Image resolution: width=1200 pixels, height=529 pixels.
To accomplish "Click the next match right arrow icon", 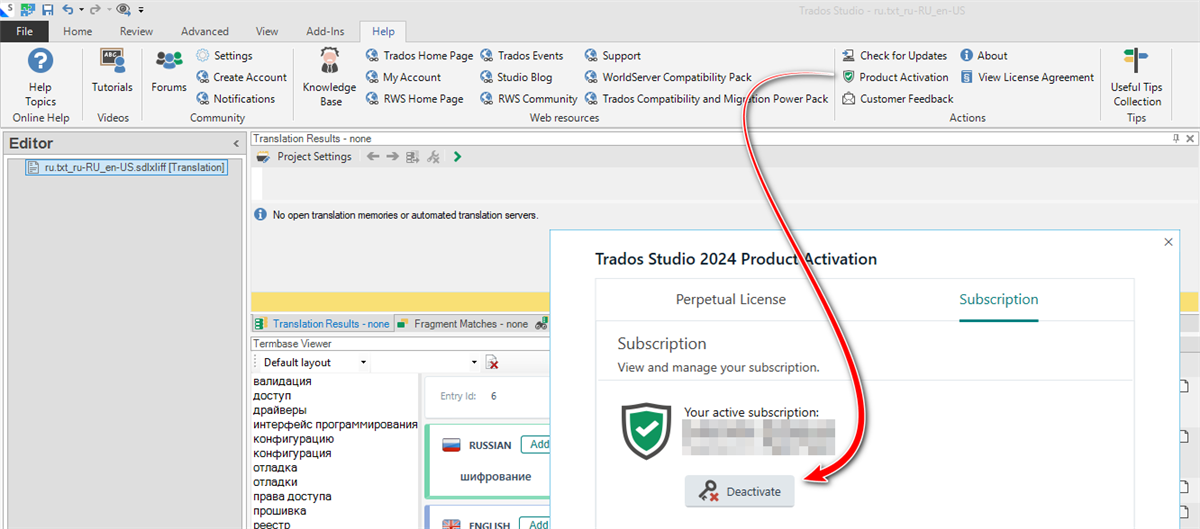I will [x=393, y=157].
